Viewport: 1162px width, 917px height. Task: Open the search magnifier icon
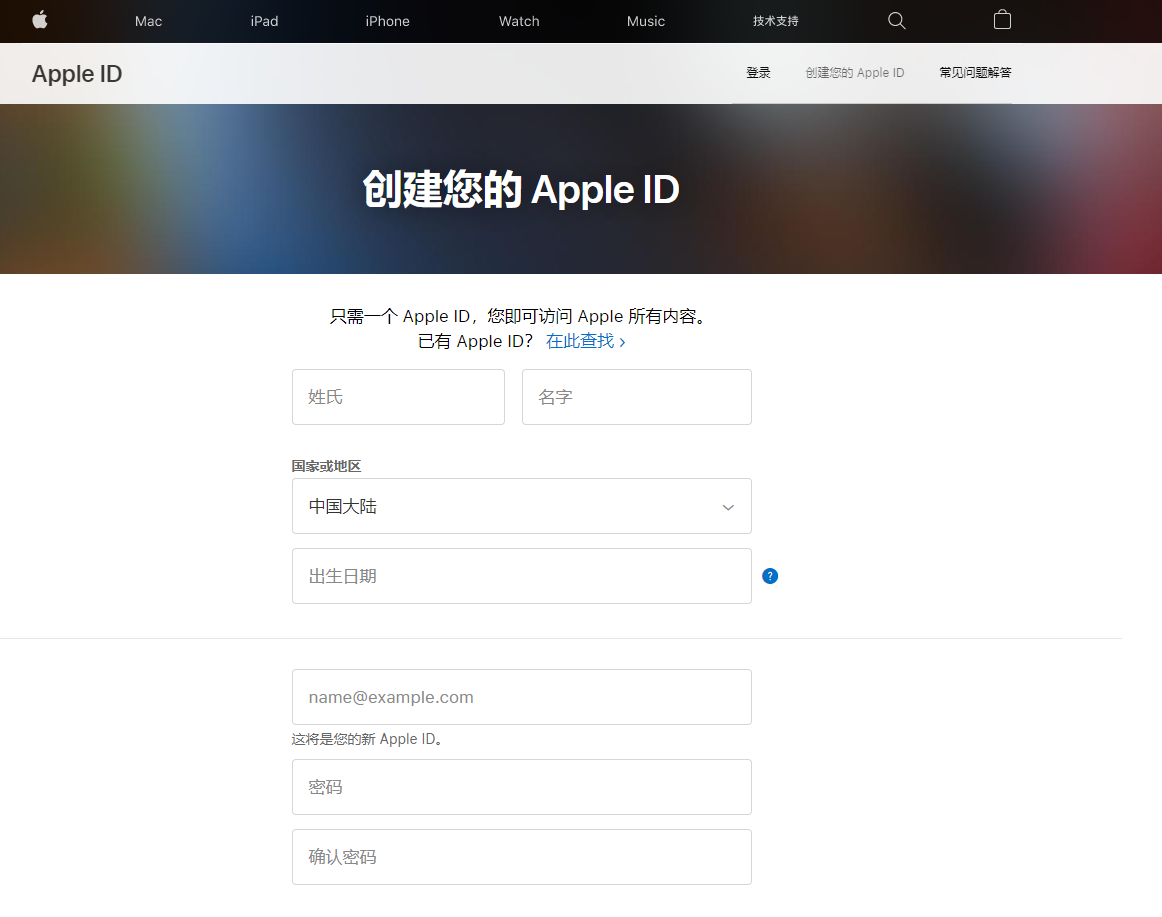[897, 21]
